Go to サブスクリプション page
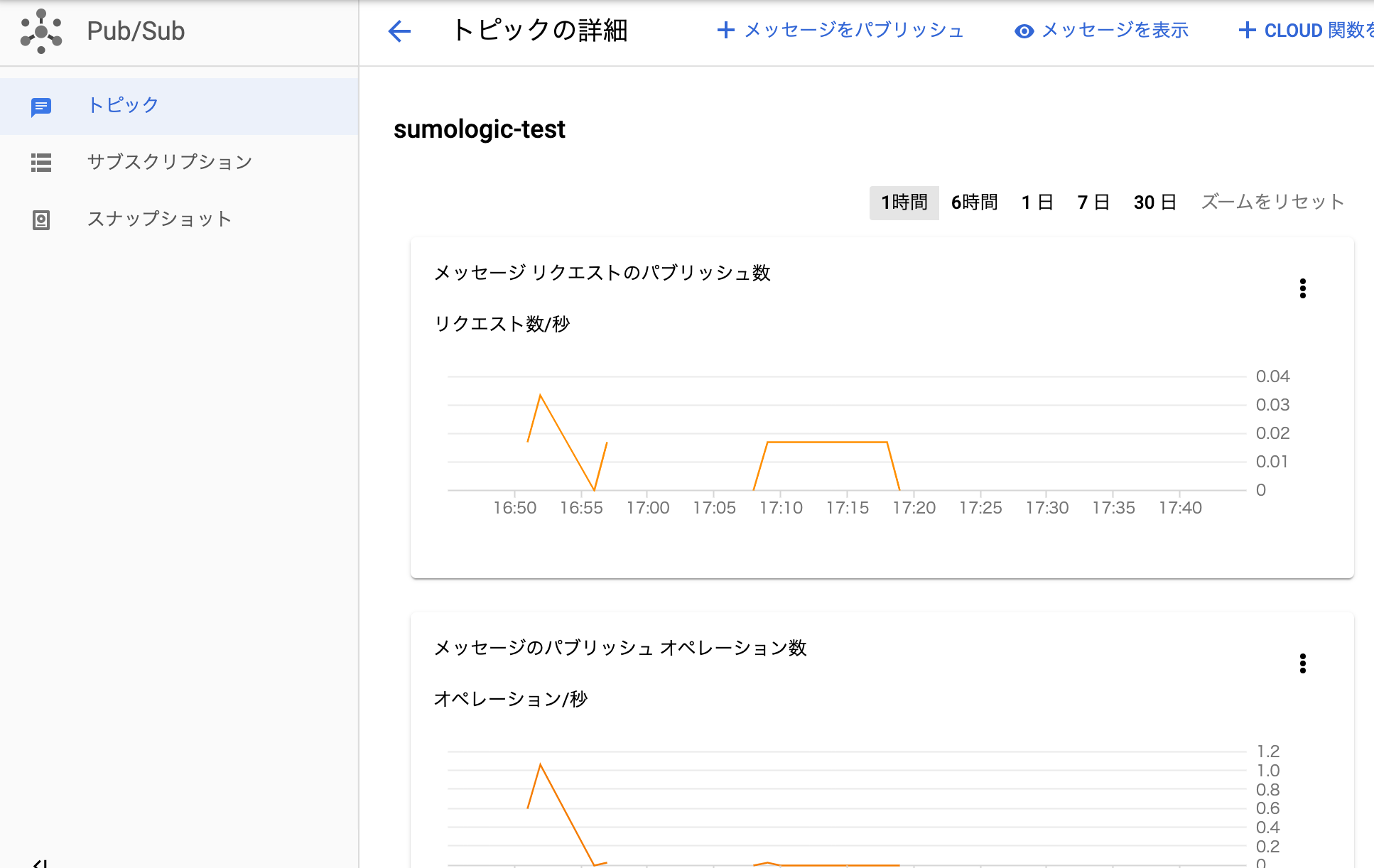1374x868 pixels. [169, 162]
